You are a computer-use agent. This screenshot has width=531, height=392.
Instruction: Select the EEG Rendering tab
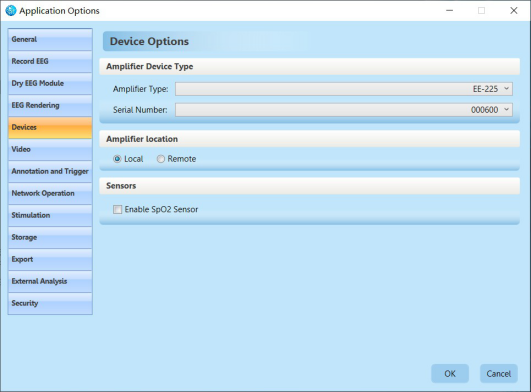coord(50,106)
